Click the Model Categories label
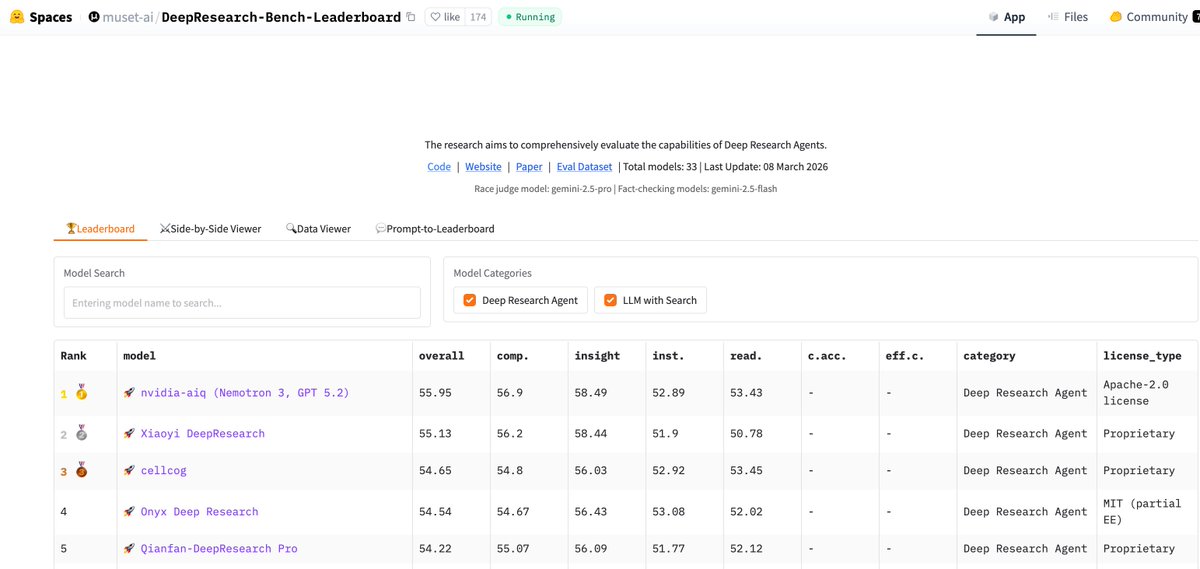The image size is (1200, 569). (x=492, y=273)
